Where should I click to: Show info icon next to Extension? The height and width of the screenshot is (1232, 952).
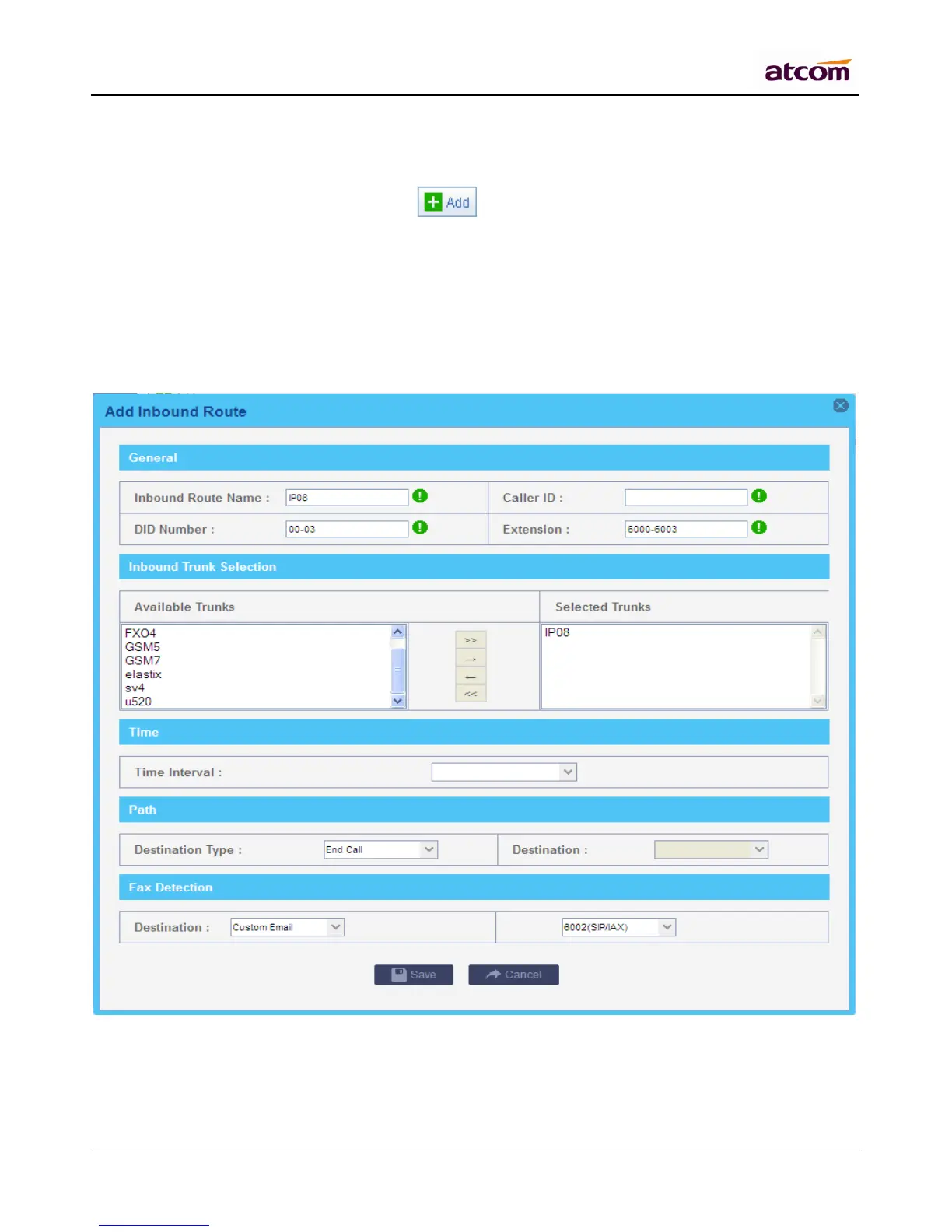759,527
